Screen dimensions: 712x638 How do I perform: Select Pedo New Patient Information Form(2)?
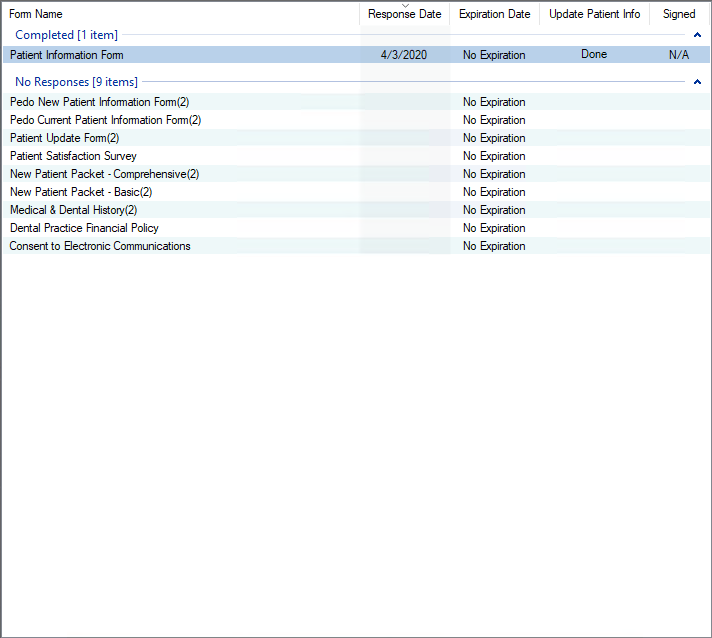[x=99, y=102]
